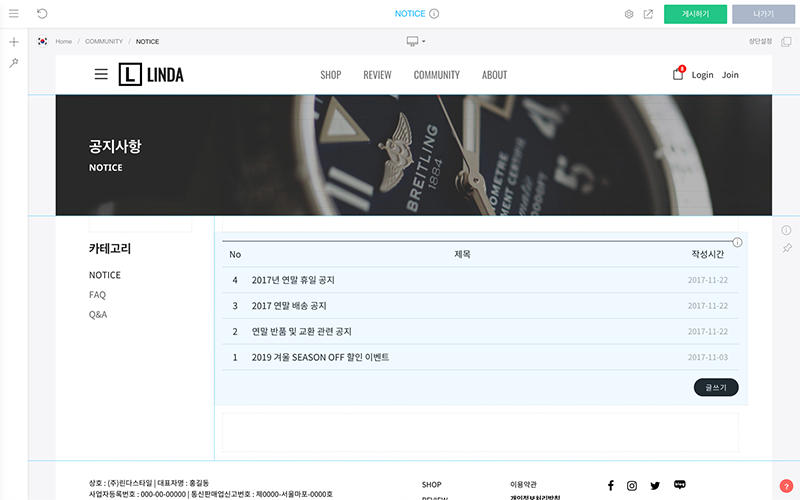Click the 제목 column header
The width and height of the screenshot is (800, 500).
(x=462, y=254)
